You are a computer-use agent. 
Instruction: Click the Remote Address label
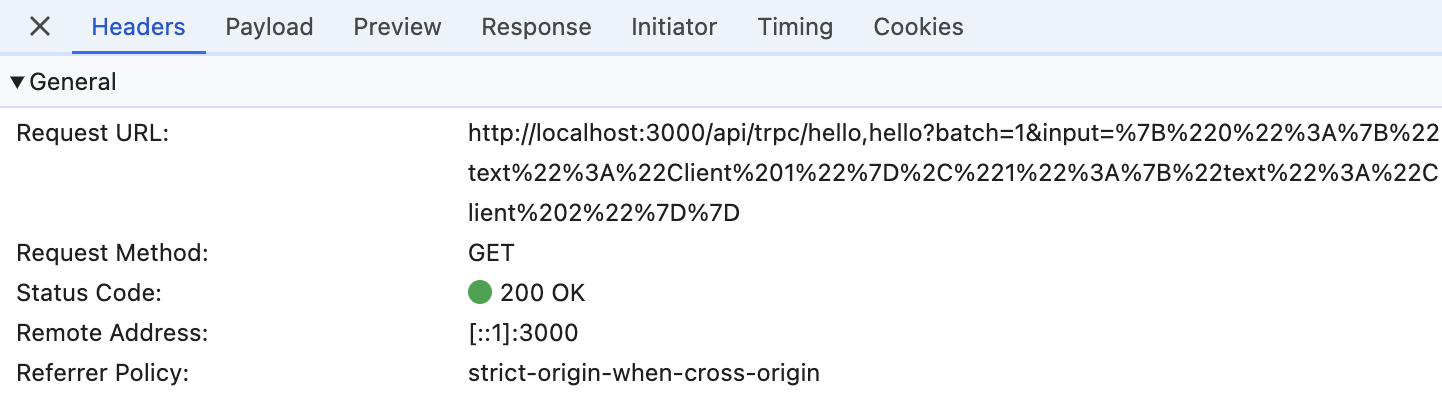(x=112, y=333)
